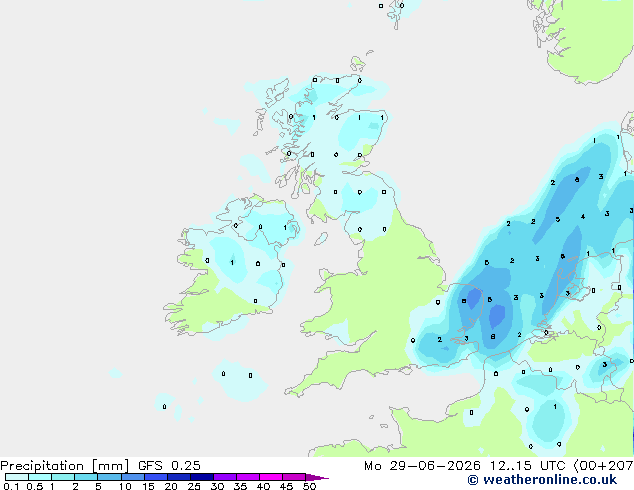Click the 1–2 mm legend color swatch

63,477
